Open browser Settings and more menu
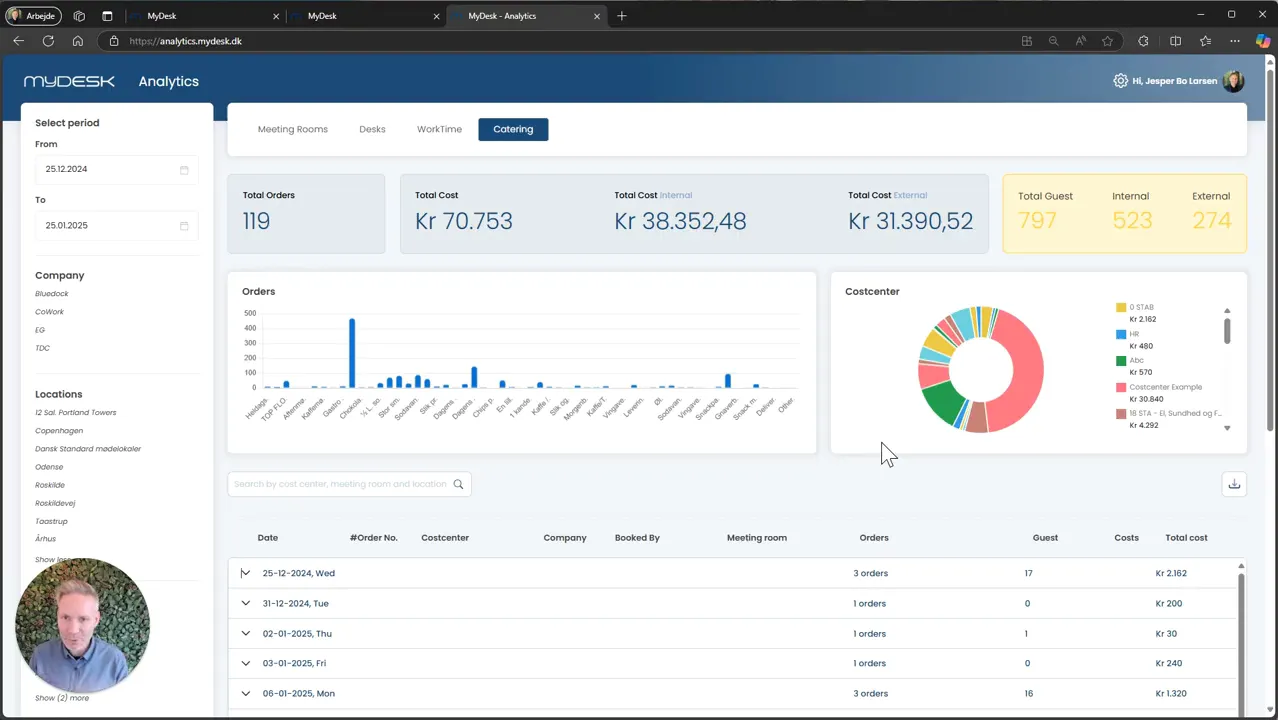Image resolution: width=1278 pixels, height=720 pixels. pos(1235,41)
